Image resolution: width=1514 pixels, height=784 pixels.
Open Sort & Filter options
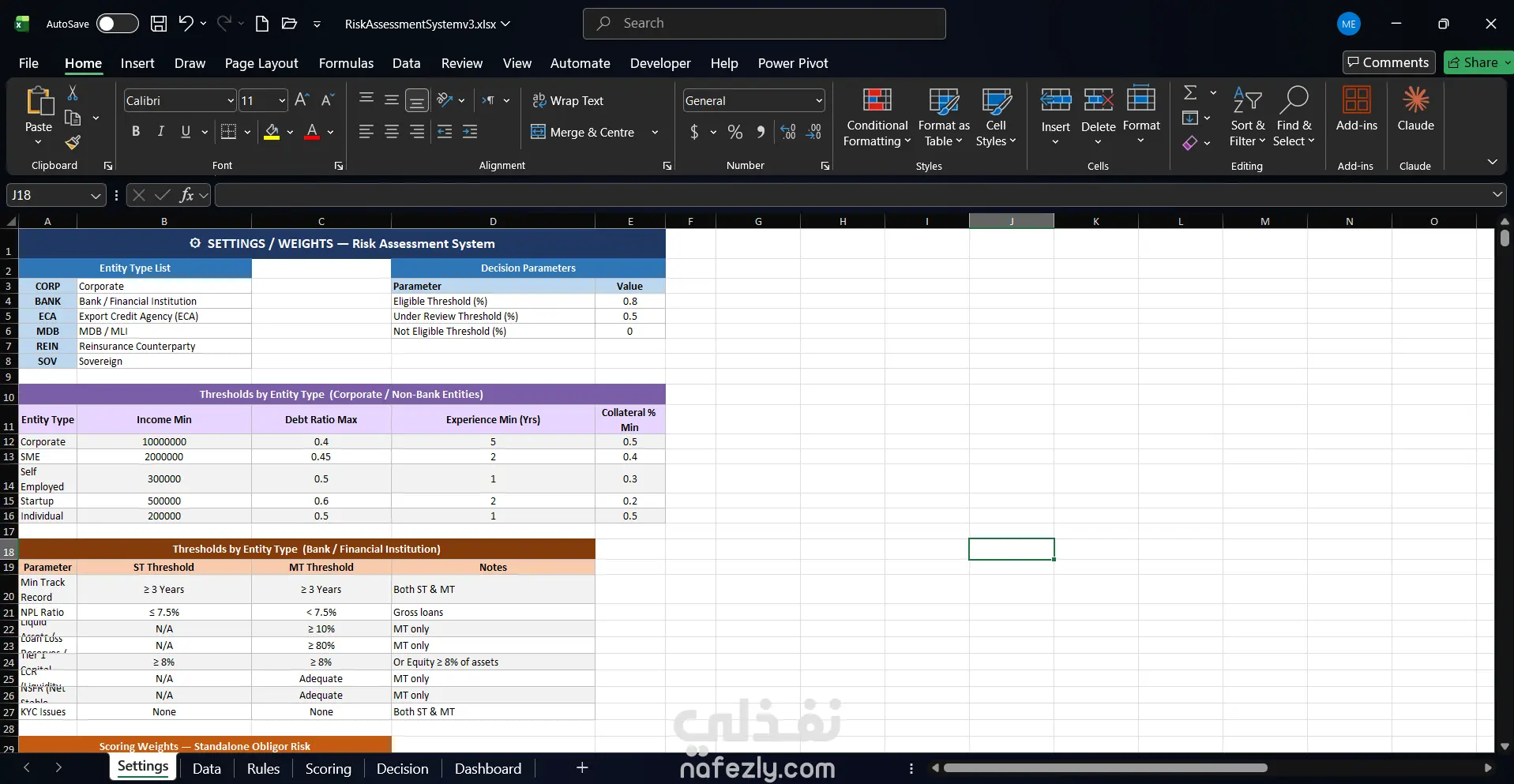pos(1248,117)
